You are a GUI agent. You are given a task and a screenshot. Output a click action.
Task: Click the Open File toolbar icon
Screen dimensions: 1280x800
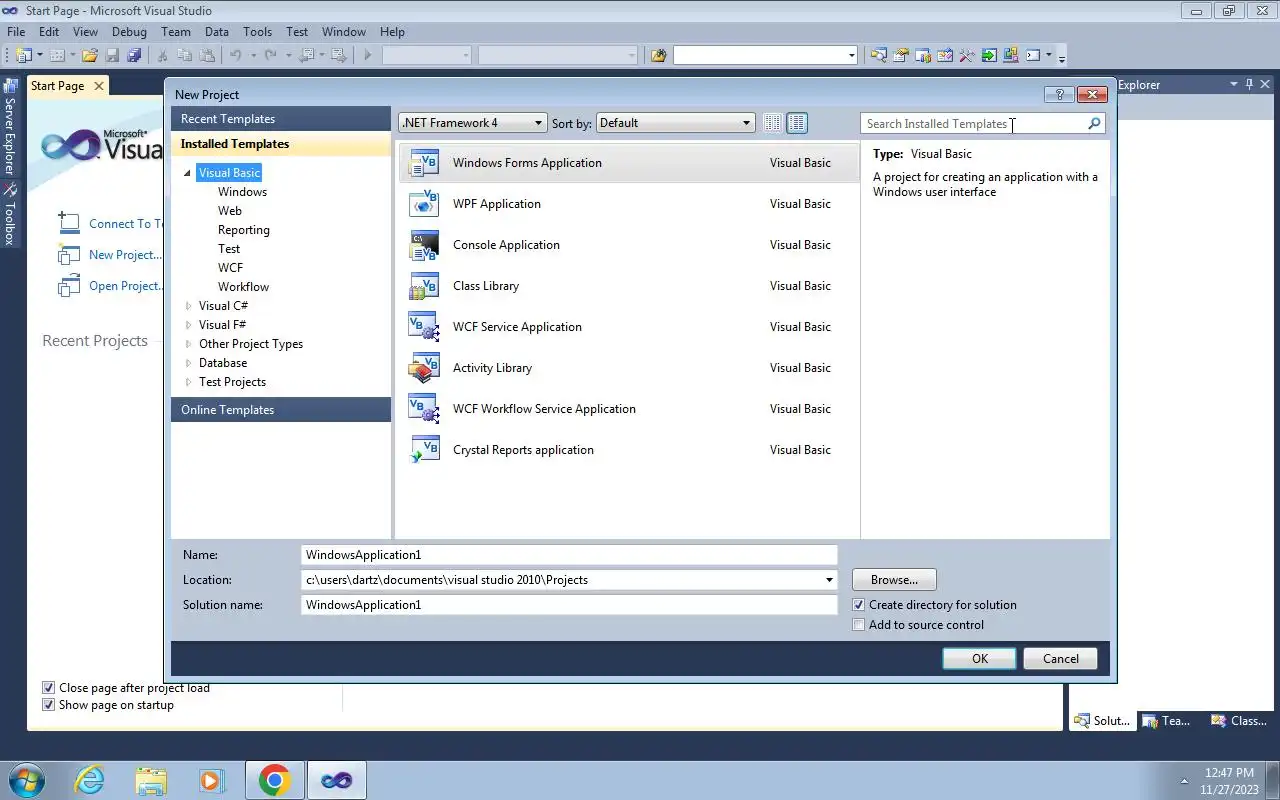tap(89, 56)
